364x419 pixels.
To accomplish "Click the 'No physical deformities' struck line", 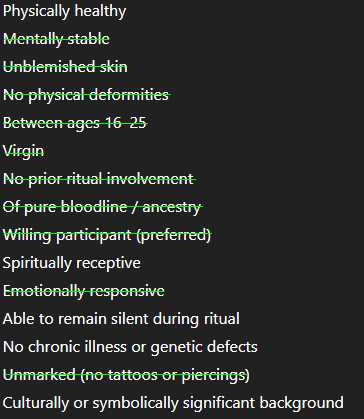I will (87, 95).
